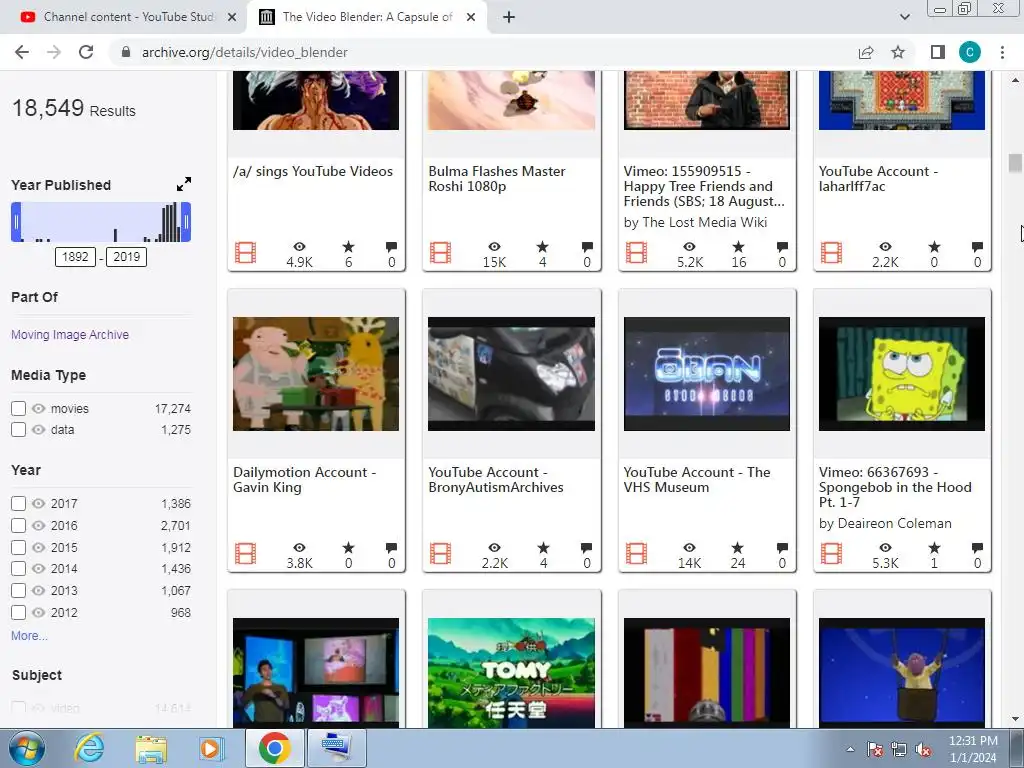This screenshot has width=1024, height=768.
Task: Click the film icon on Happy Tree Friends card
Action: 636,253
